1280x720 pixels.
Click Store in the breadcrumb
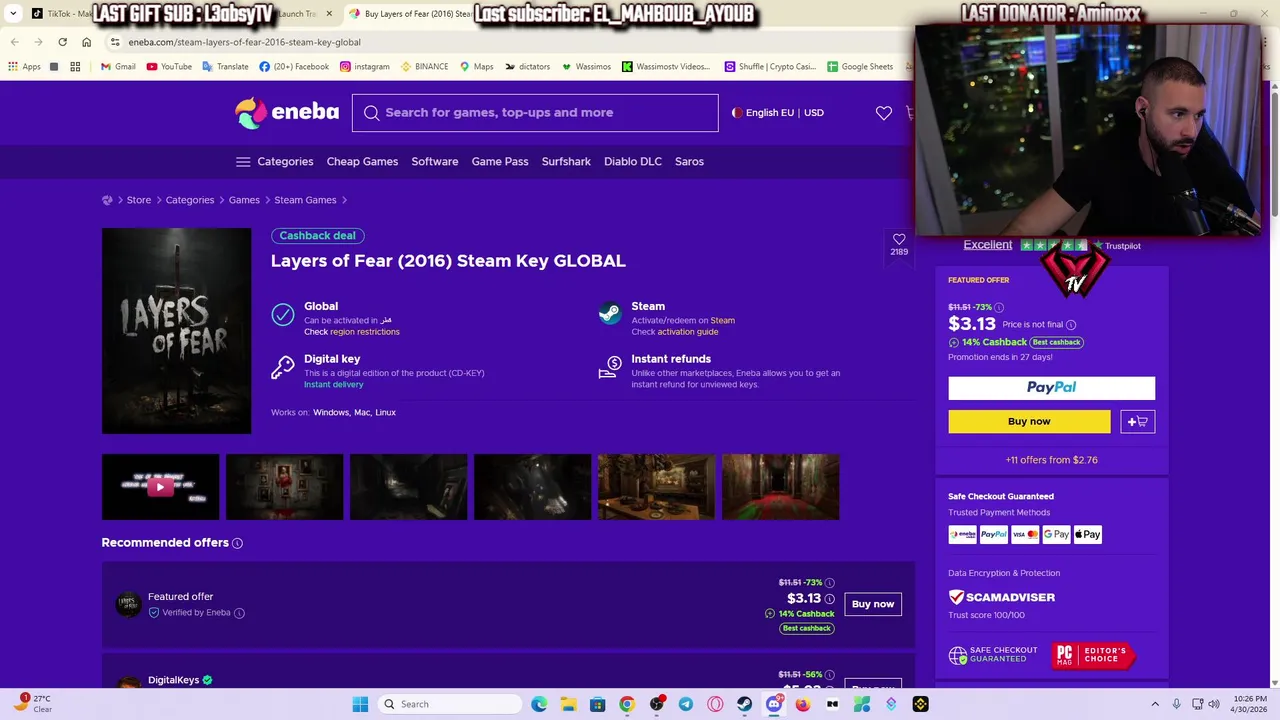139,200
